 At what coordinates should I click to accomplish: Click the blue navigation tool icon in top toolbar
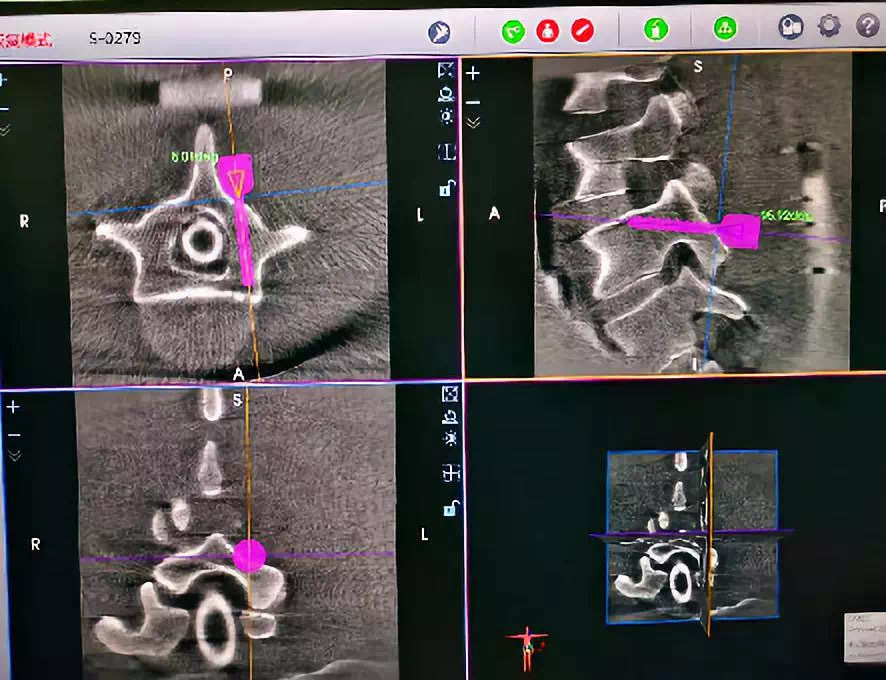pyautogui.click(x=438, y=32)
